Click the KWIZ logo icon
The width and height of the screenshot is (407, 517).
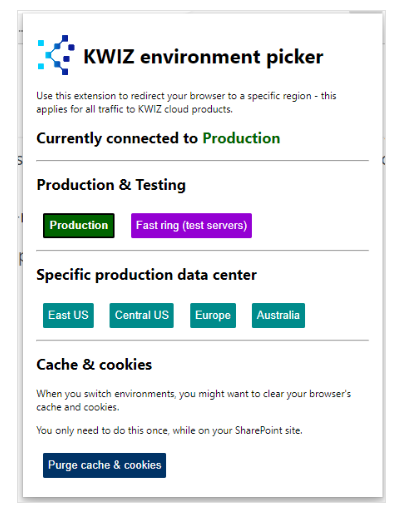click(56, 55)
